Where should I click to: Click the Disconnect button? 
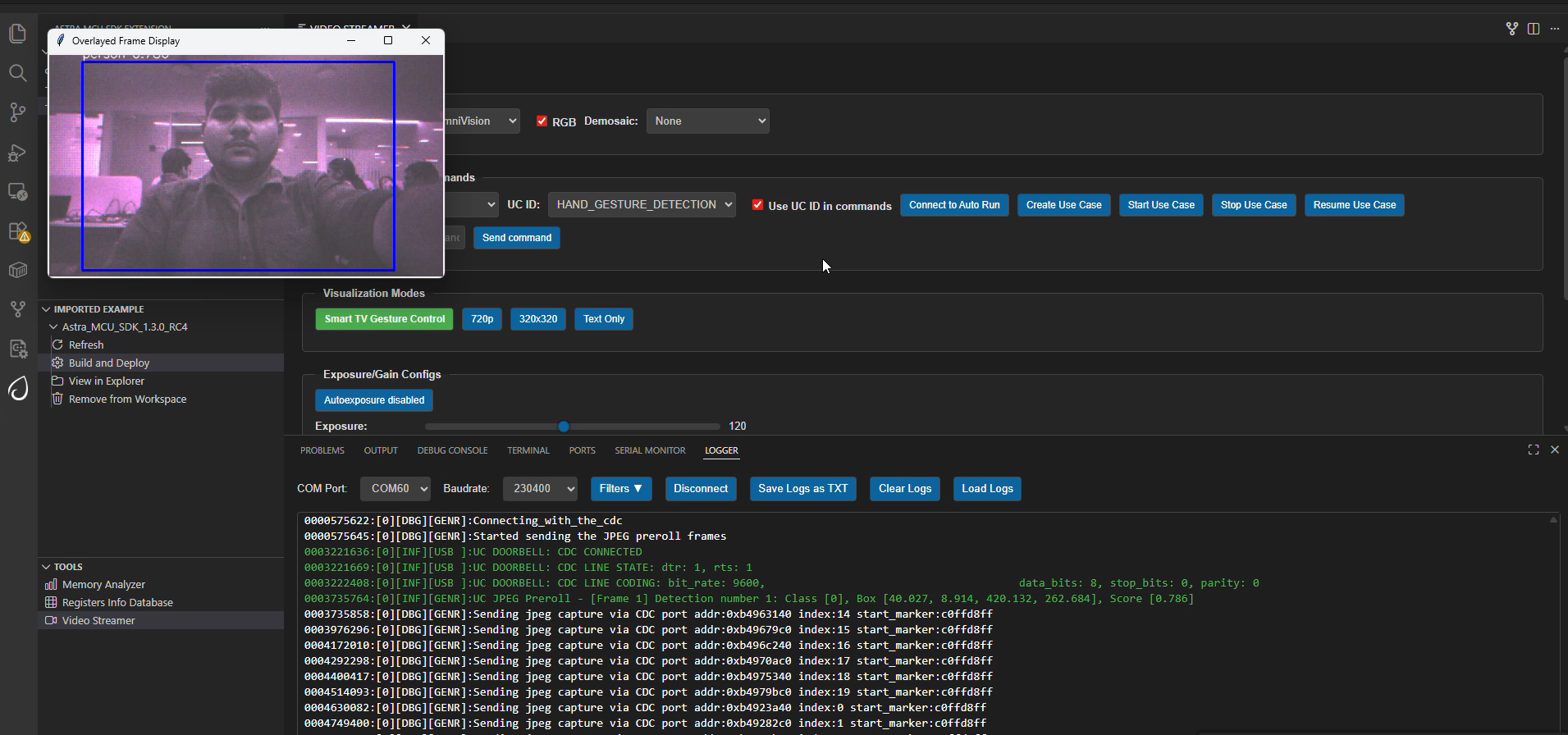(701, 489)
